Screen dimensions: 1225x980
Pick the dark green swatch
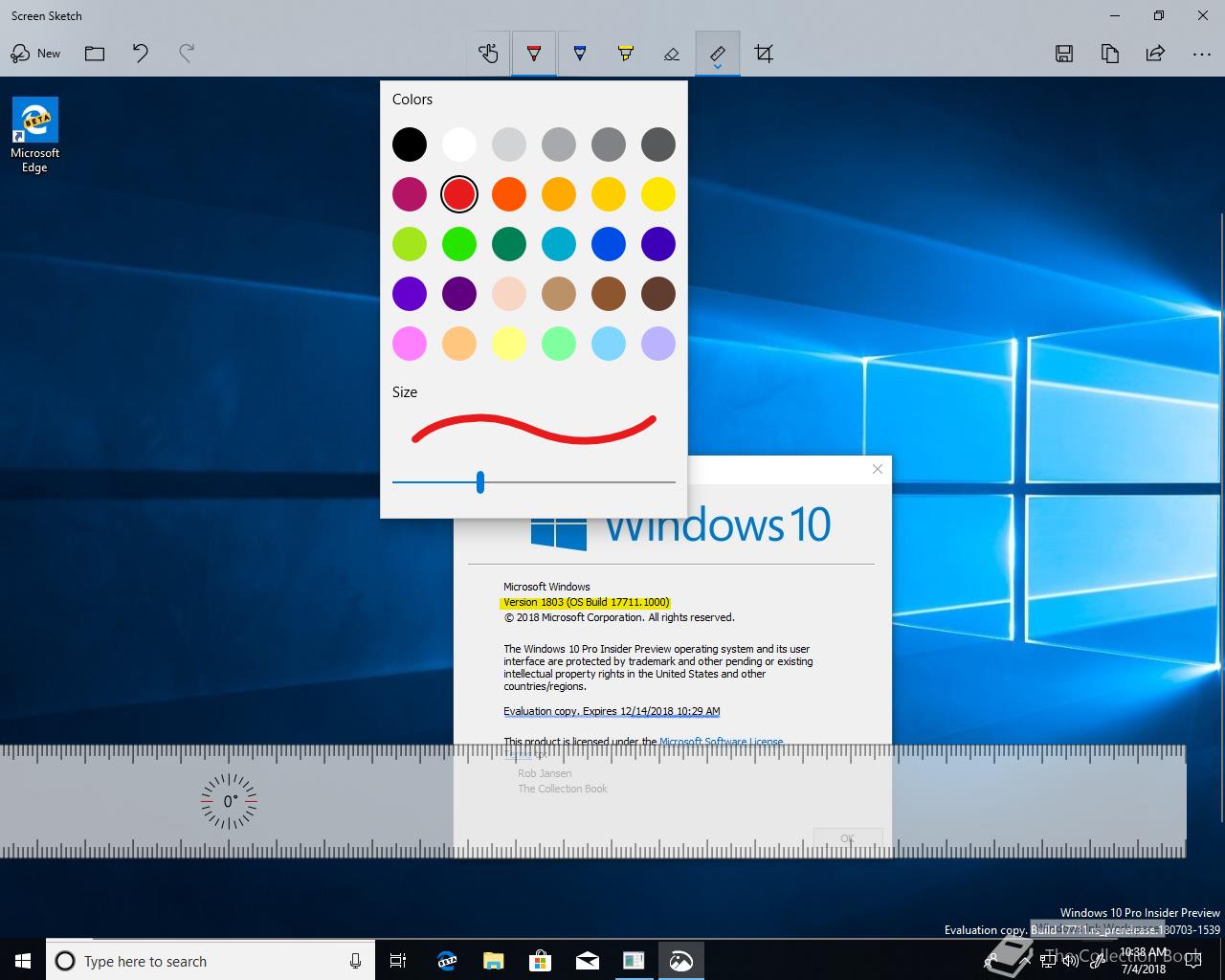tap(509, 244)
